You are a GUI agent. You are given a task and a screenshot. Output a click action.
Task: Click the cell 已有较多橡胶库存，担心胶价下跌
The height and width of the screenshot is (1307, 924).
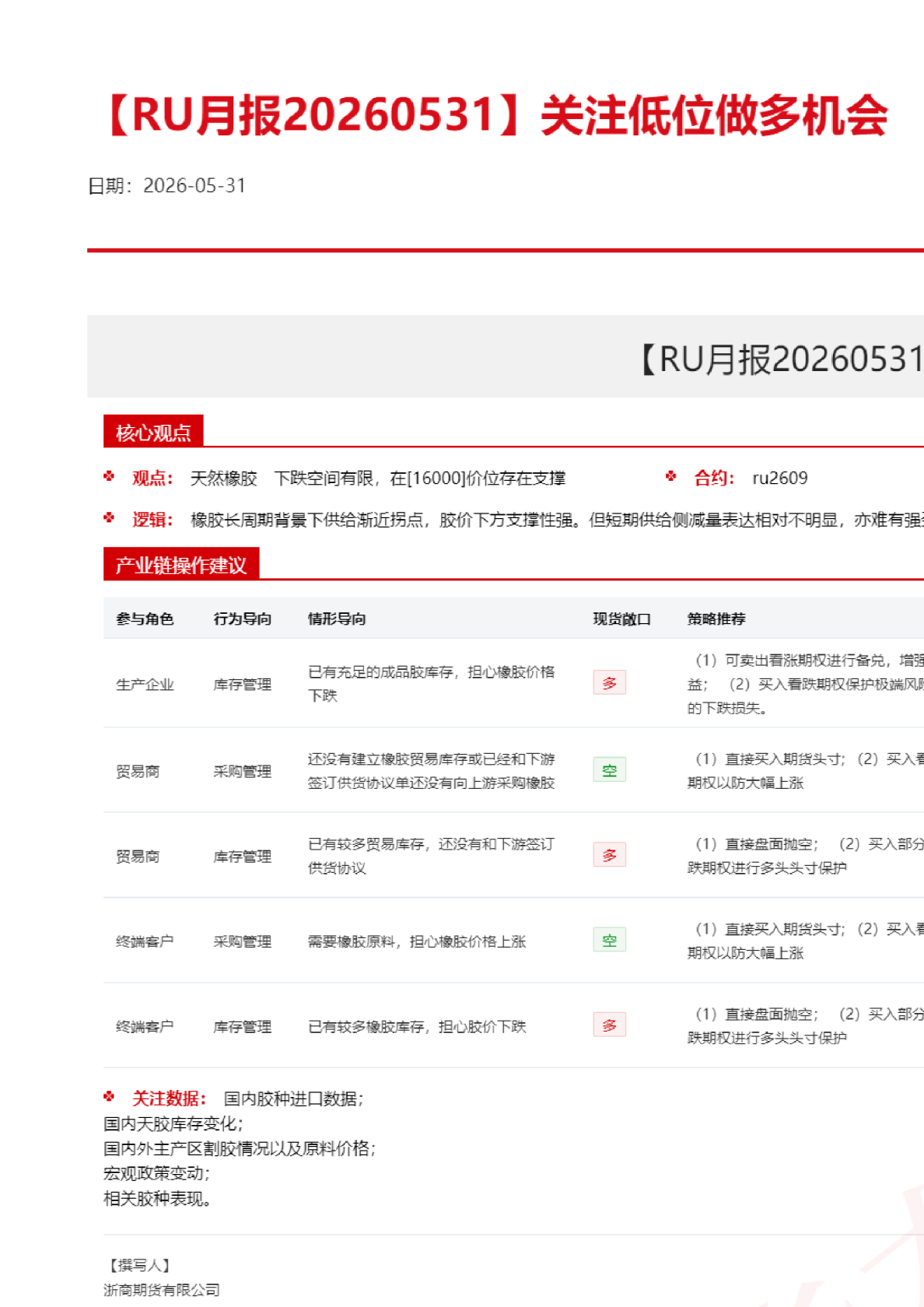417,1027
